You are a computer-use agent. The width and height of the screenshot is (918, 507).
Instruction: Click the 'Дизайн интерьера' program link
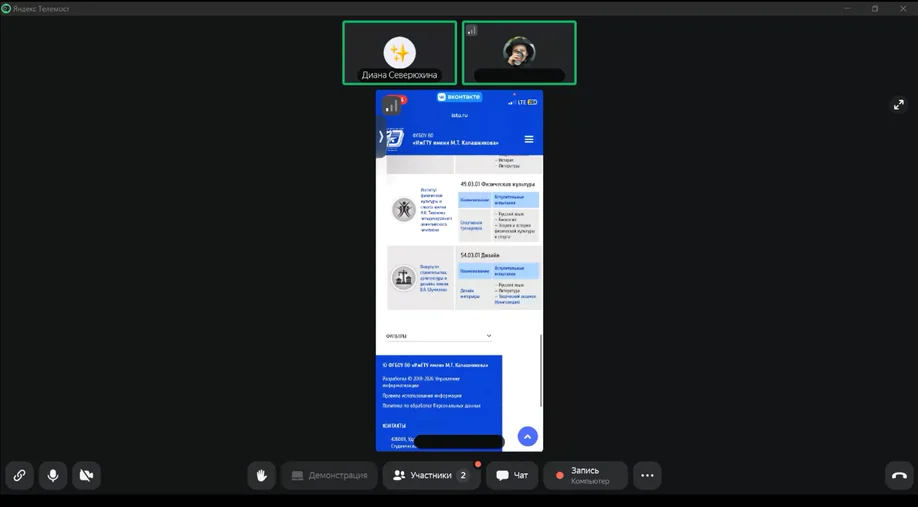470,293
